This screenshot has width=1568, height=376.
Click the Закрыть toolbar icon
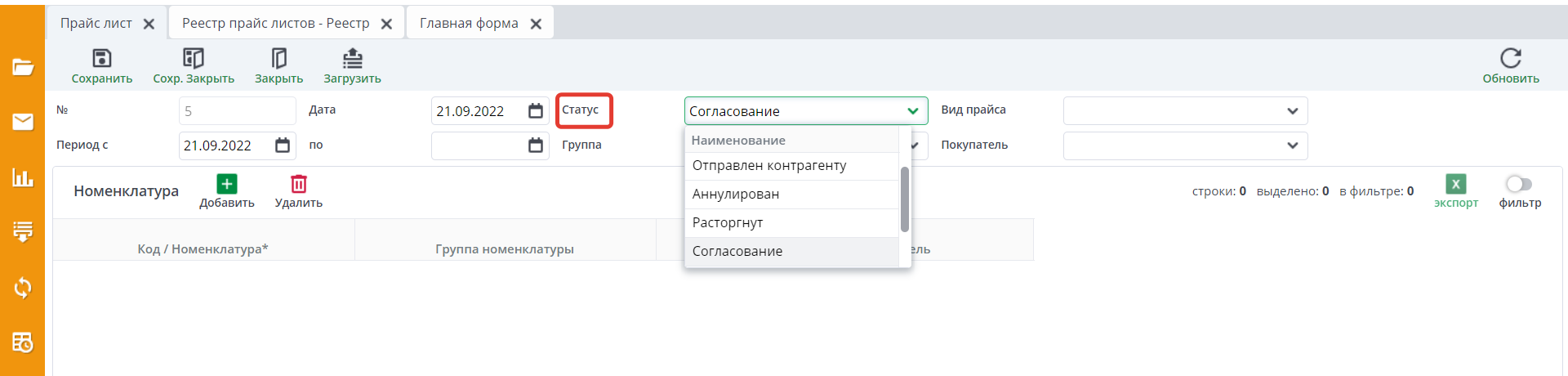278,58
